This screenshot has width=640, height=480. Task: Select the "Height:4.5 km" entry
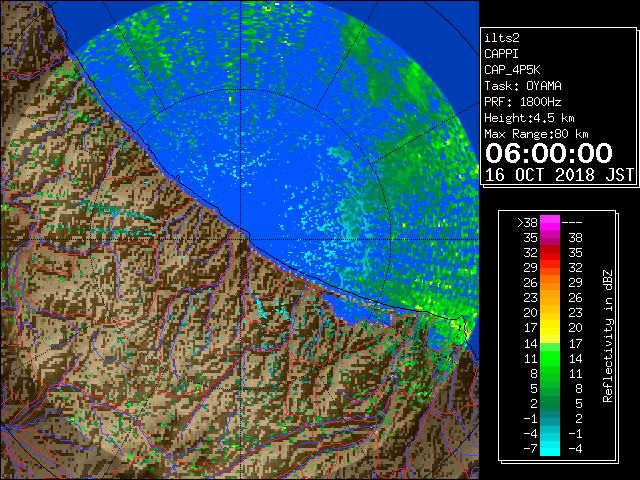point(529,118)
